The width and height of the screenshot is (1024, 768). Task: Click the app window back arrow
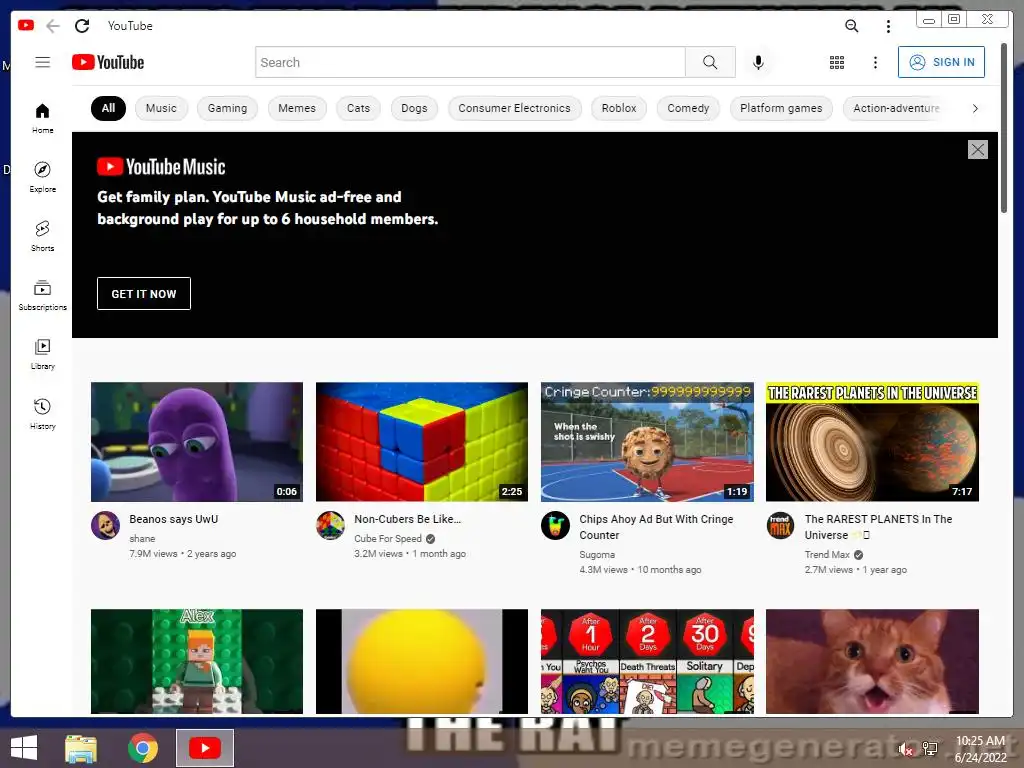coord(53,25)
